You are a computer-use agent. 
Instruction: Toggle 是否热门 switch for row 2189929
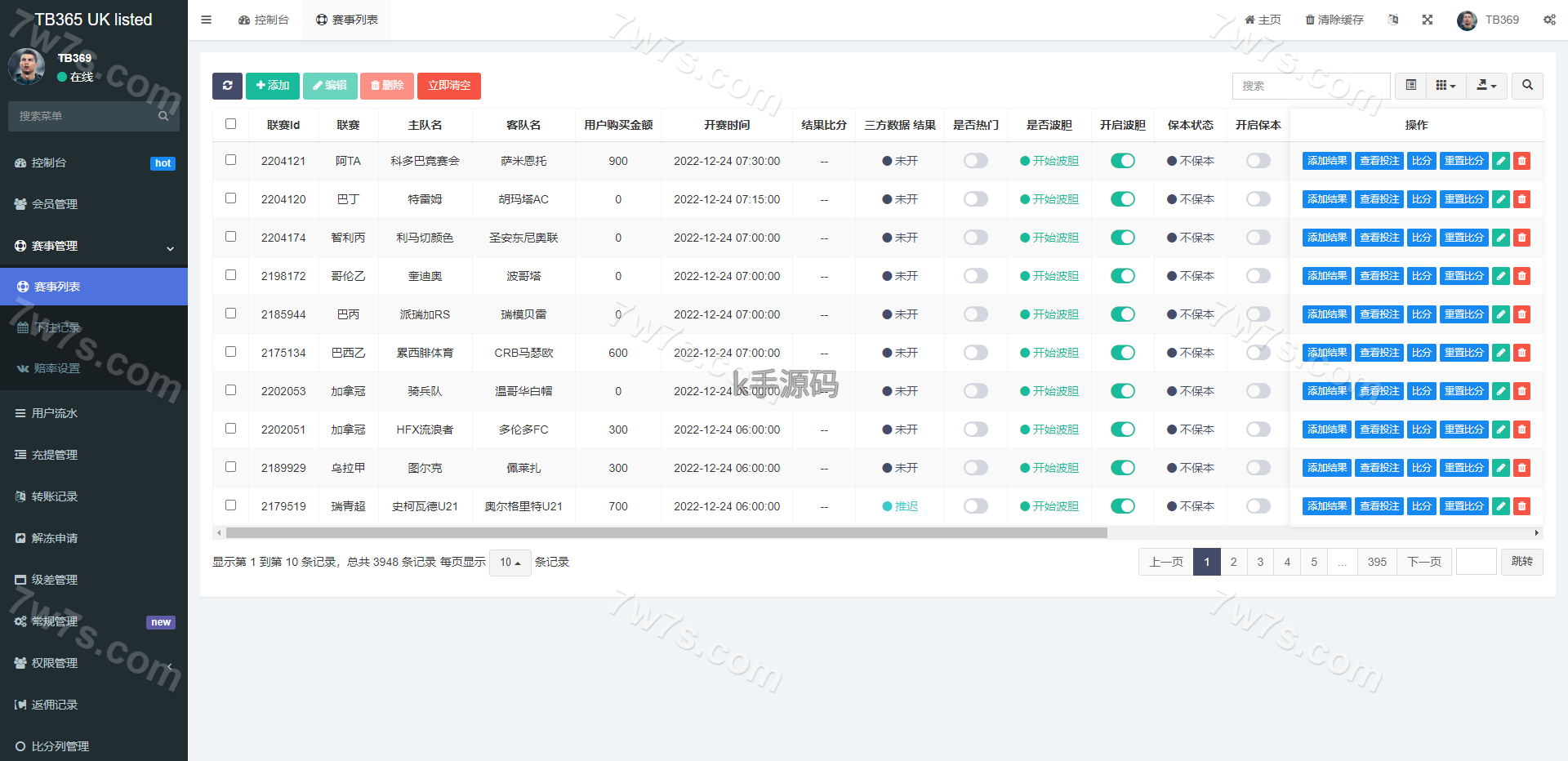(976, 468)
